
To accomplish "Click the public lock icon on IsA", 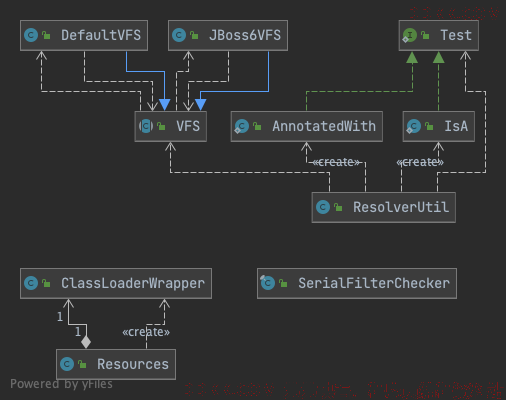I will pos(429,126).
